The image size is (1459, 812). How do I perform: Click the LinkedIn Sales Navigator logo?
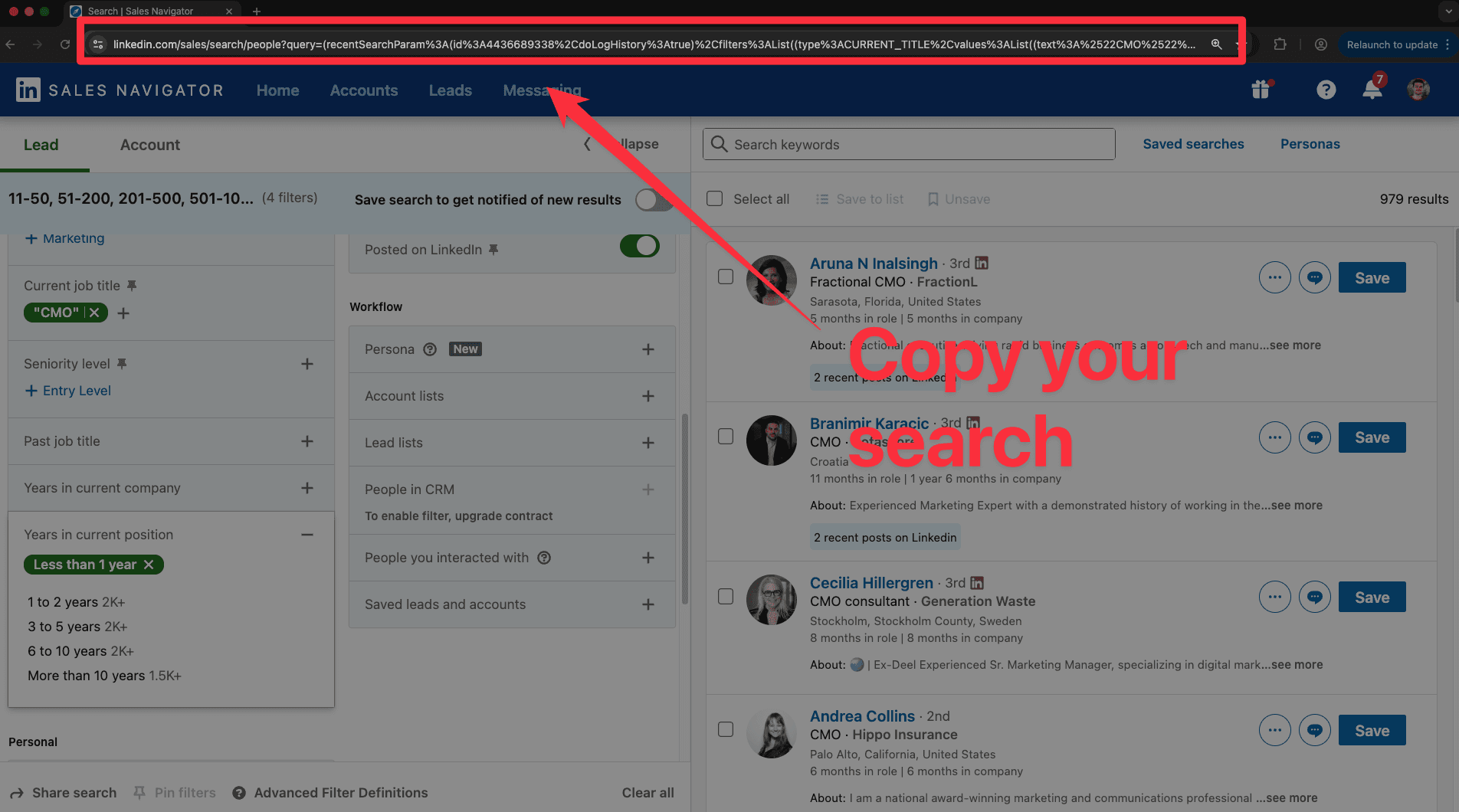pyautogui.click(x=120, y=90)
